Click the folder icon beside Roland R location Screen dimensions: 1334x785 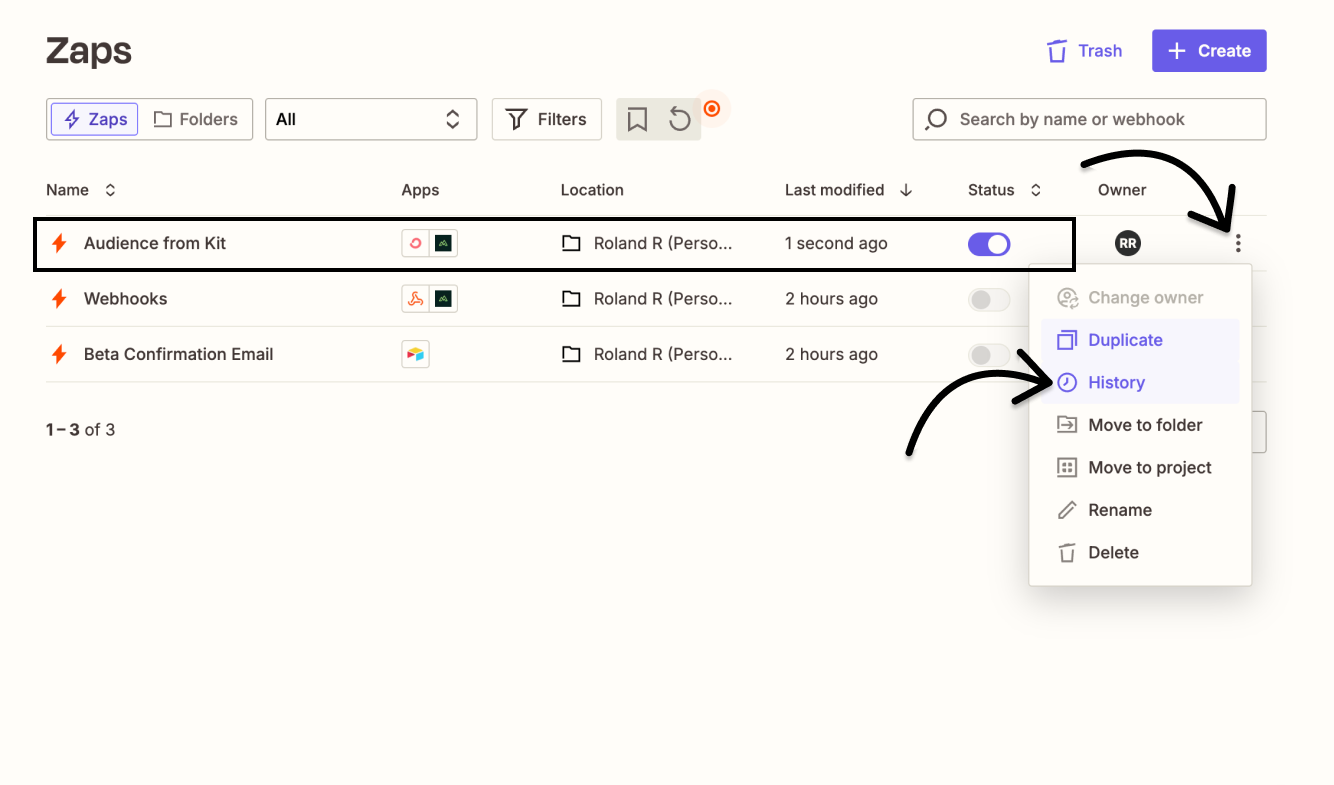571,242
